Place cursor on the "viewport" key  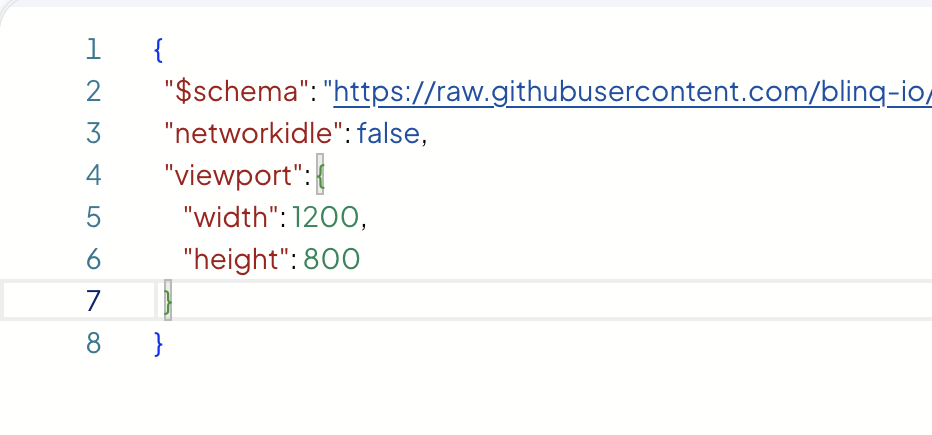pyautogui.click(x=234, y=176)
